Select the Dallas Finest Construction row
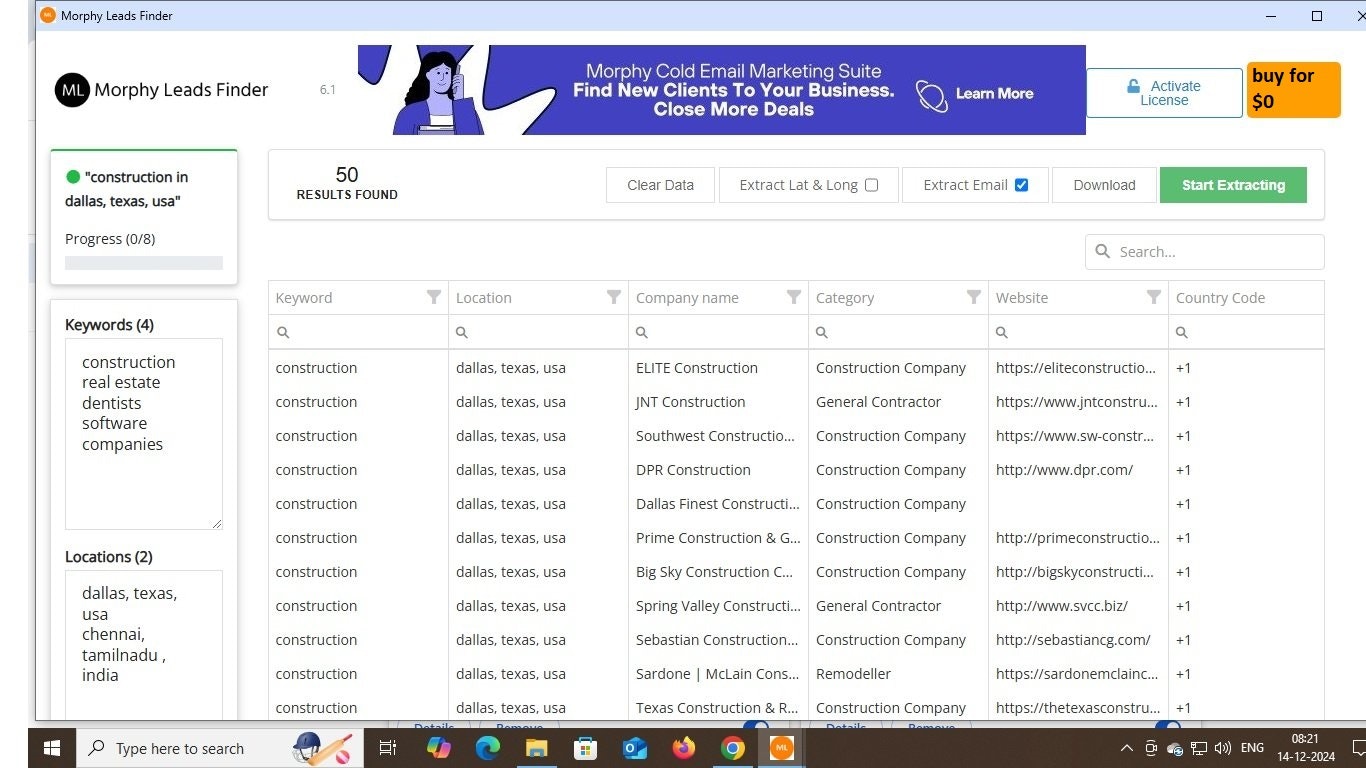Image resolution: width=1366 pixels, height=768 pixels. (796, 504)
